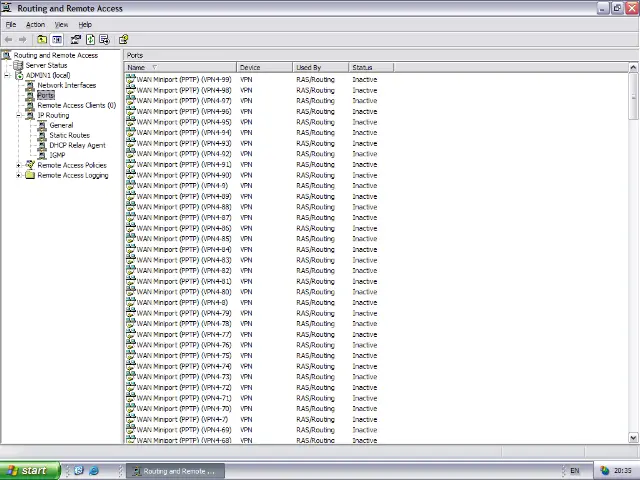
Task: Select Remote Access Clients (0) node
Action: click(77, 105)
